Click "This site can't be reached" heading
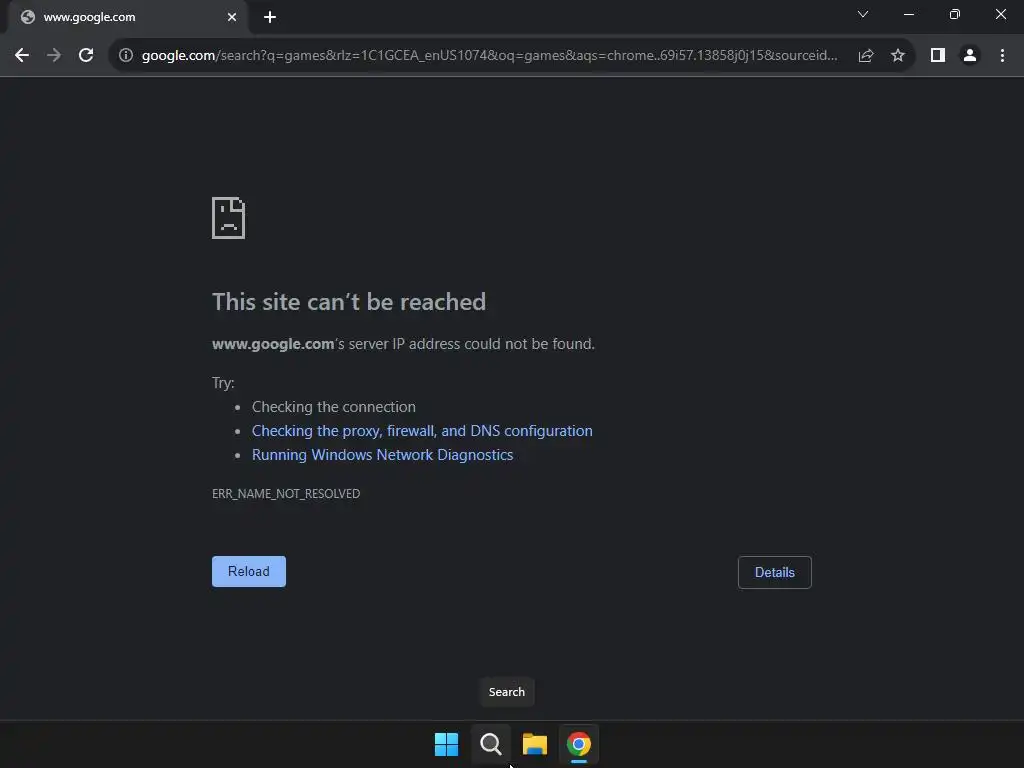 coord(349,302)
